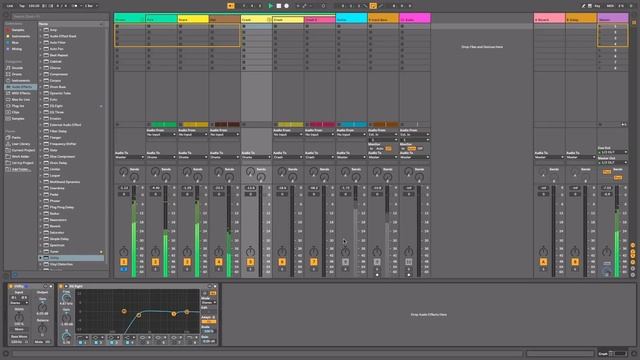
Task: Toggle detail view at bottom-right corner
Action: 634,353
